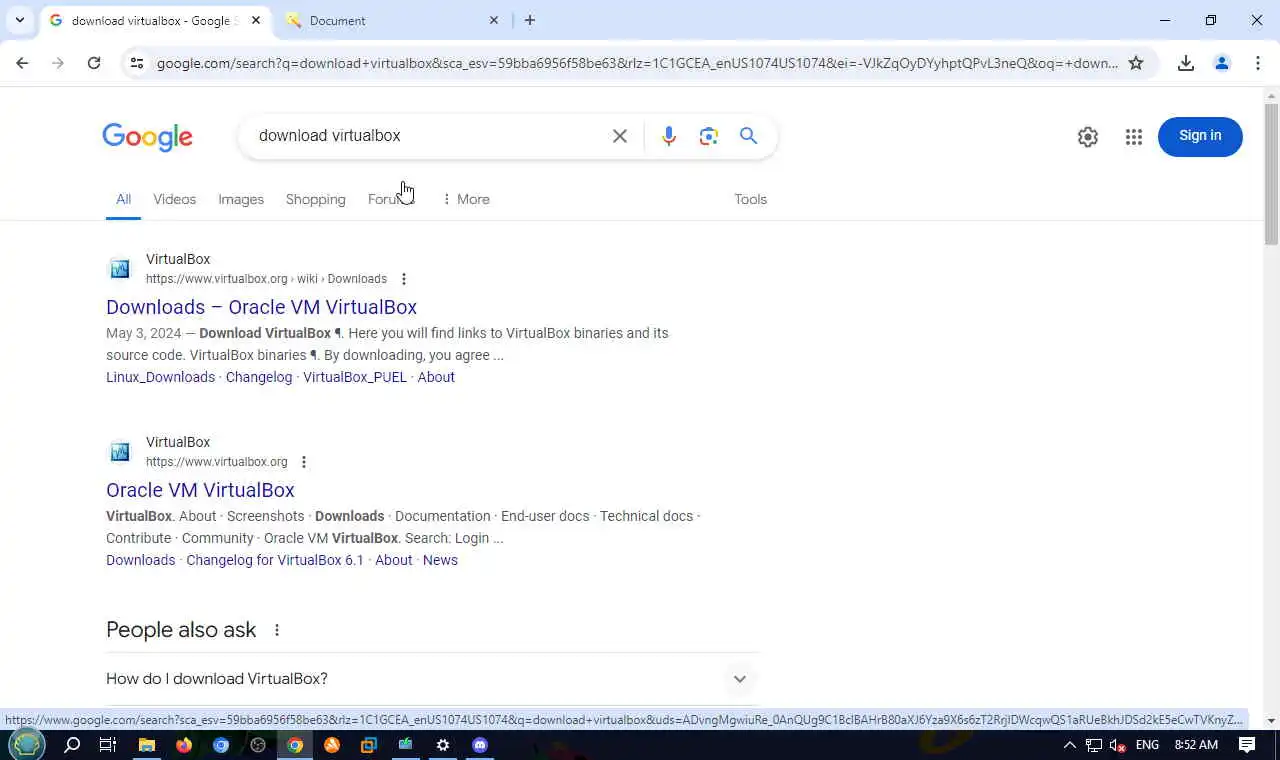Close the Document tab
Image resolution: width=1280 pixels, height=760 pixels.
pyautogui.click(x=494, y=20)
